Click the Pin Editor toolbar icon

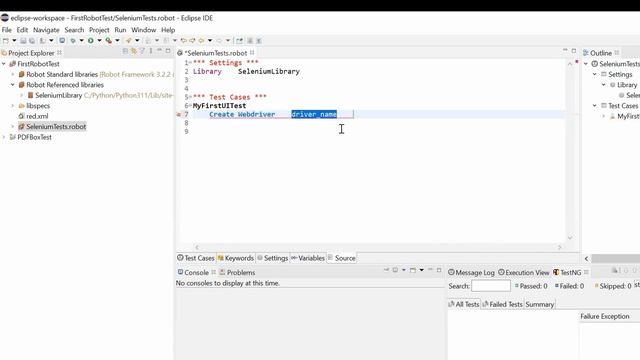click(240, 40)
